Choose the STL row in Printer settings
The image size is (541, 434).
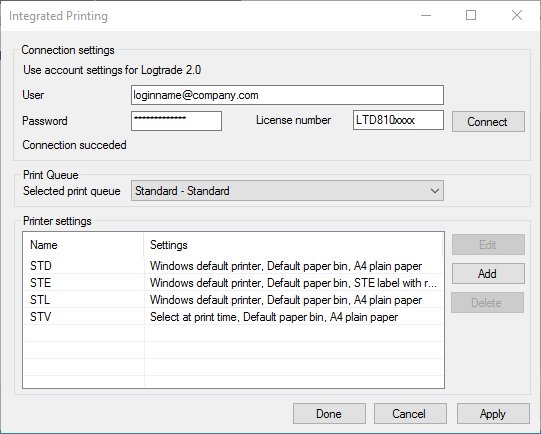tap(233, 299)
